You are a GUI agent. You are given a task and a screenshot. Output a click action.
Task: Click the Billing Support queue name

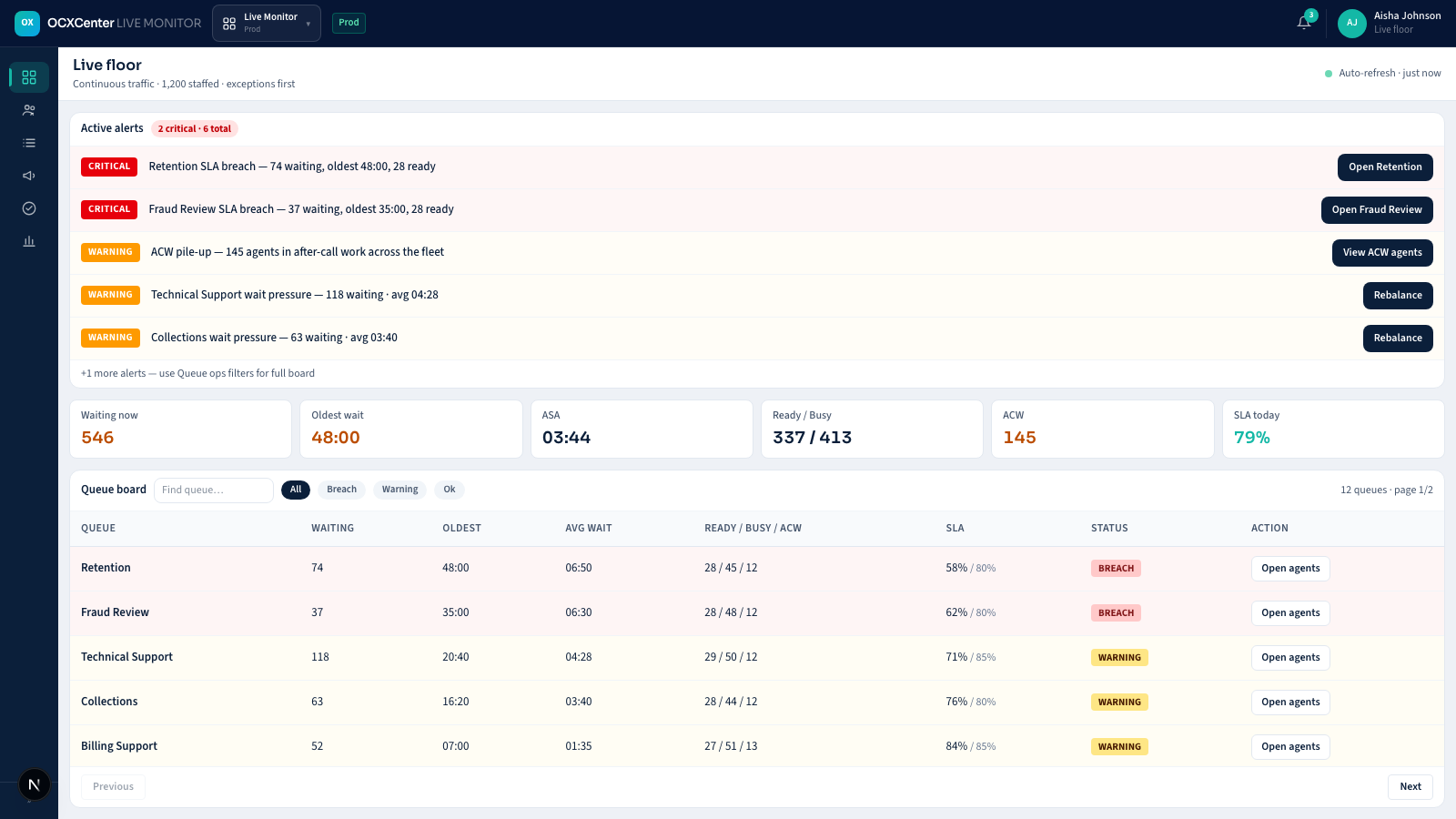coord(119,746)
